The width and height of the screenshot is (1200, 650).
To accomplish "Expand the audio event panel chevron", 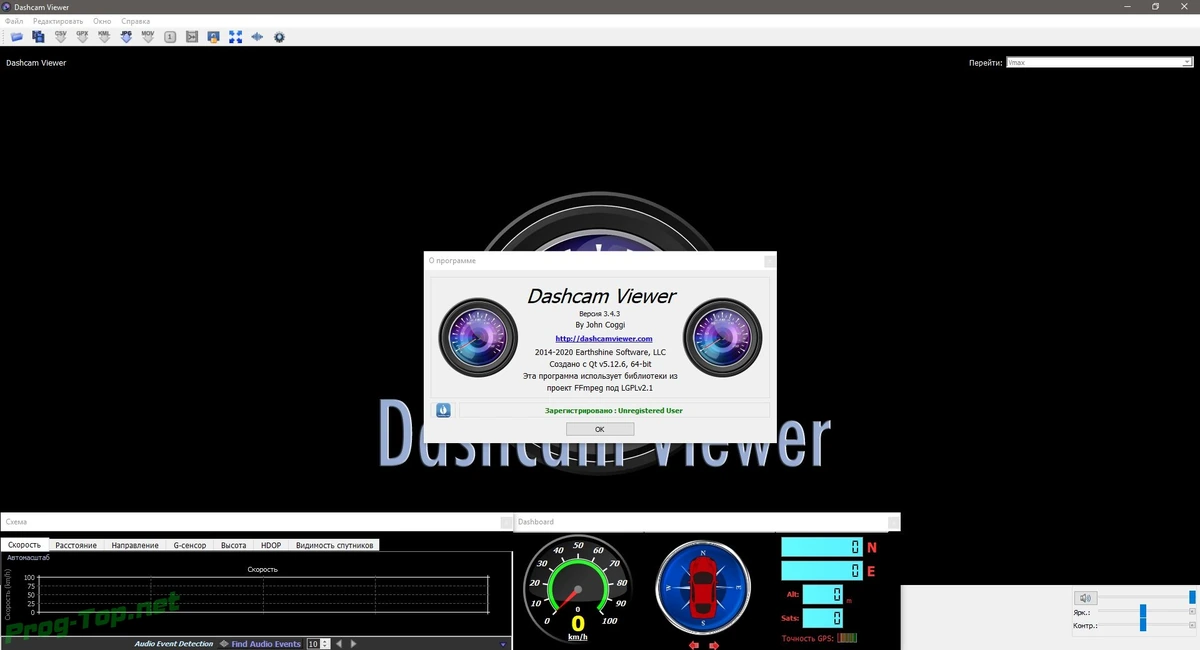I will pyautogui.click(x=503, y=645).
